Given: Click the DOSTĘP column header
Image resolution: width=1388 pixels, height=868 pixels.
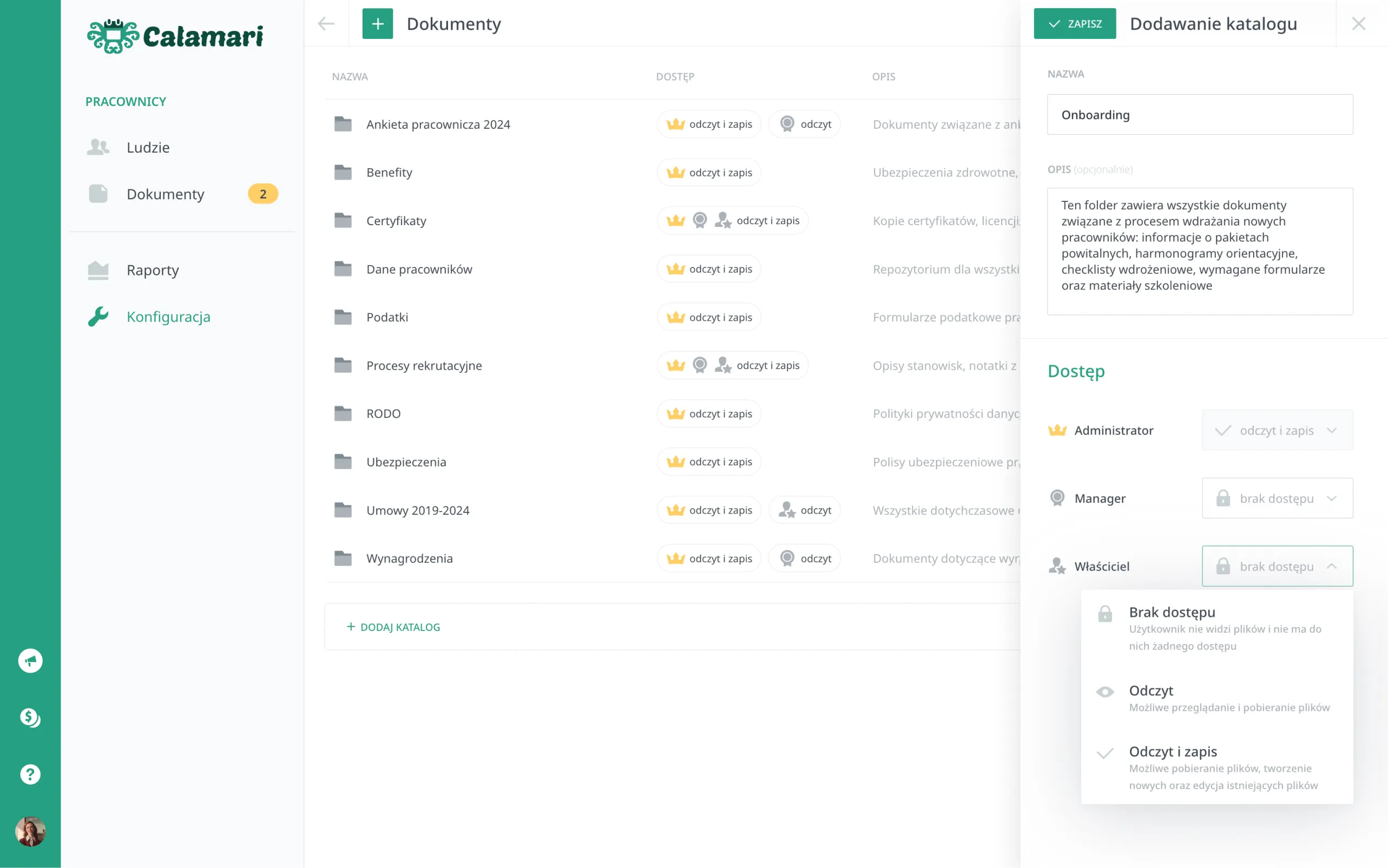Looking at the screenshot, I should coord(675,76).
